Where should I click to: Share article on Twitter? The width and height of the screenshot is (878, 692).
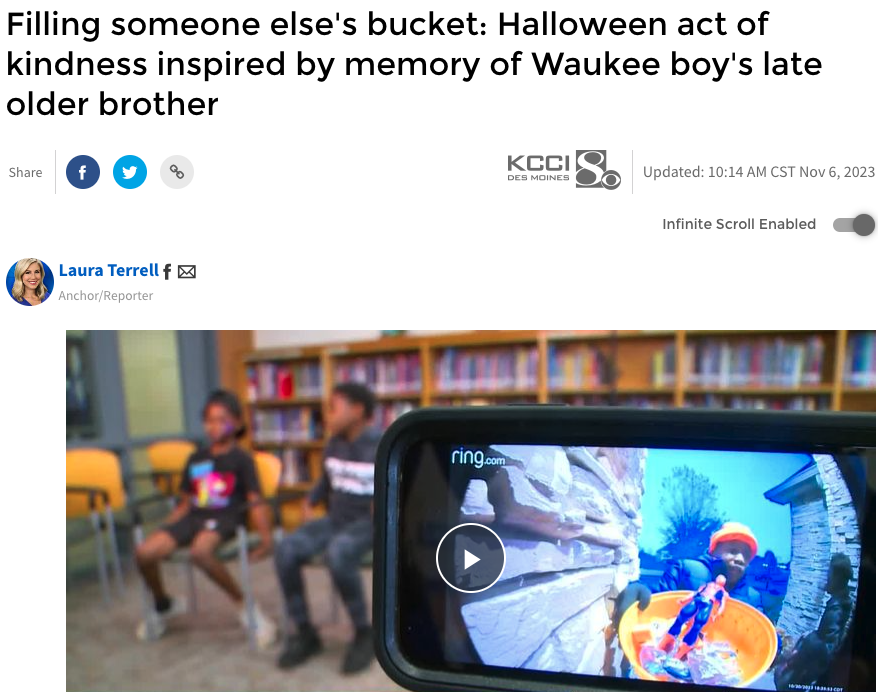coord(130,172)
